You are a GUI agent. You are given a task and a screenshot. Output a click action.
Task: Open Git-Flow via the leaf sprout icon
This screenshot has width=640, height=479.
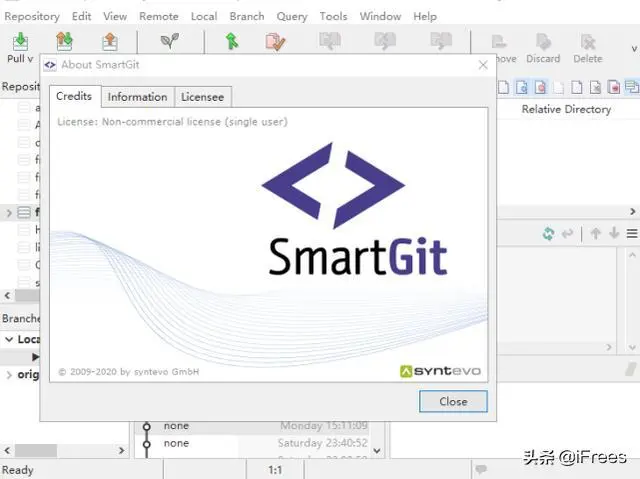[x=169, y=40]
